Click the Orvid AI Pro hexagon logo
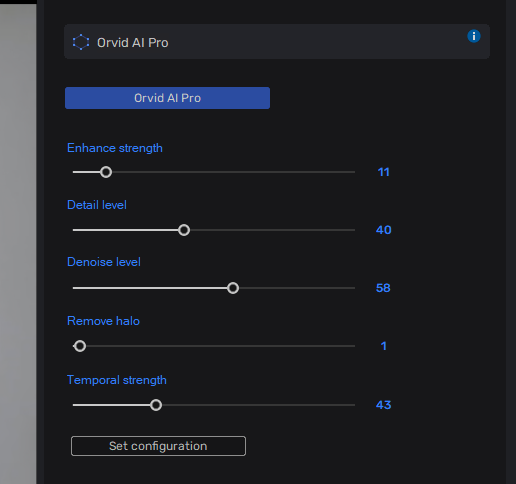Image resolution: width=516 pixels, height=484 pixels. click(81, 42)
